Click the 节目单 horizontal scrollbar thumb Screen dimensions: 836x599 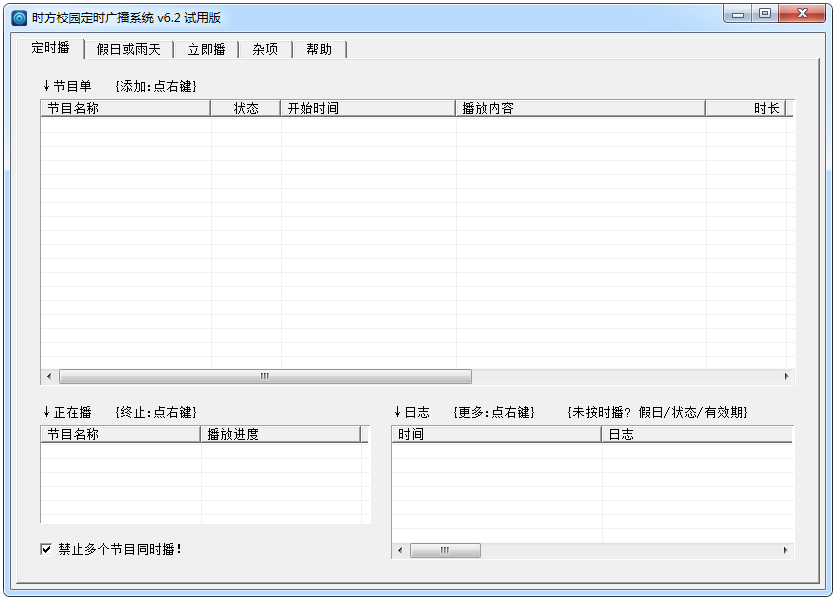click(265, 377)
